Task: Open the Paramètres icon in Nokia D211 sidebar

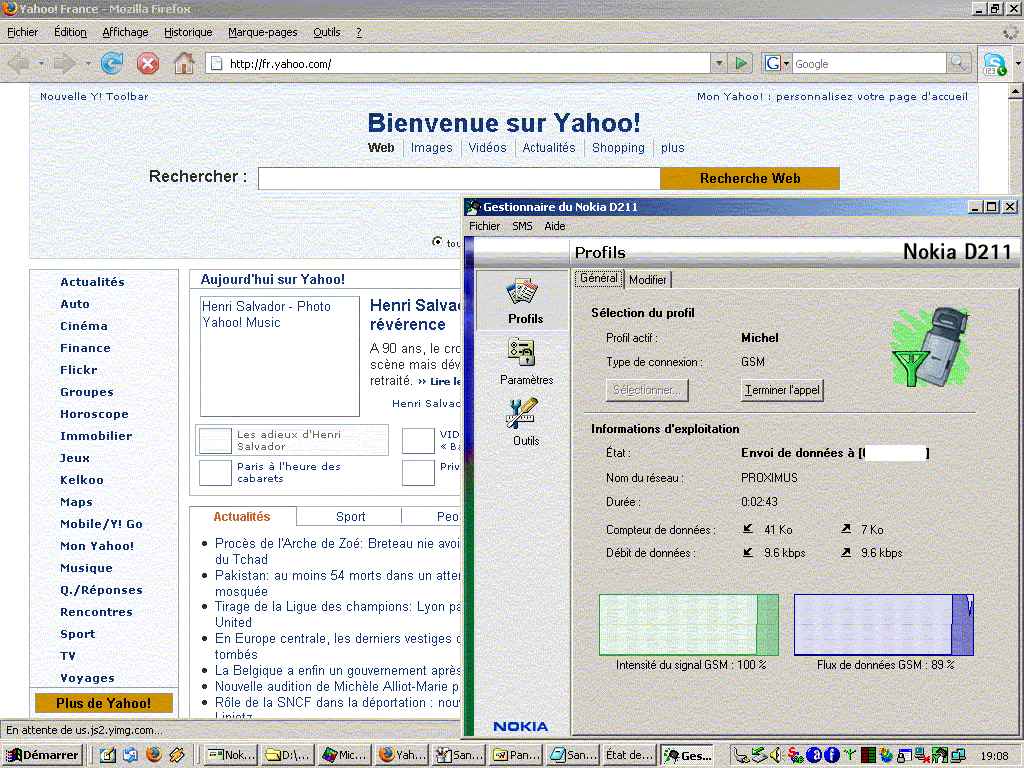Action: (522, 352)
